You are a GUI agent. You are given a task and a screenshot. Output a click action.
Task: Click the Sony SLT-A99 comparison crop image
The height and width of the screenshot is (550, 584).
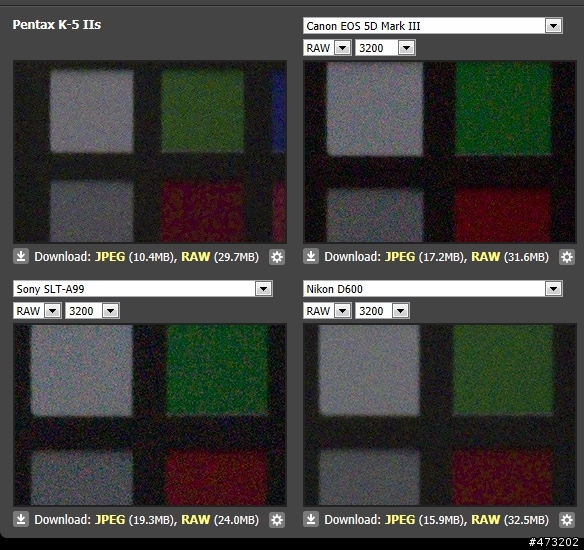[150, 415]
